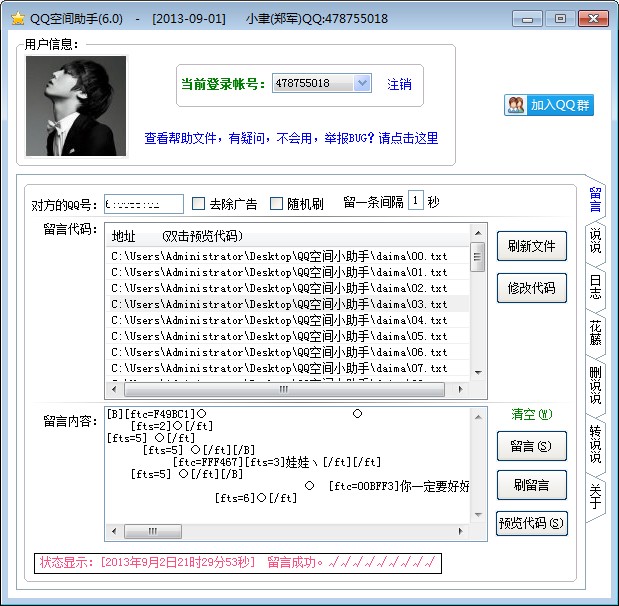Click the message content scroll-left arrow
The image size is (619, 606).
click(x=114, y=531)
